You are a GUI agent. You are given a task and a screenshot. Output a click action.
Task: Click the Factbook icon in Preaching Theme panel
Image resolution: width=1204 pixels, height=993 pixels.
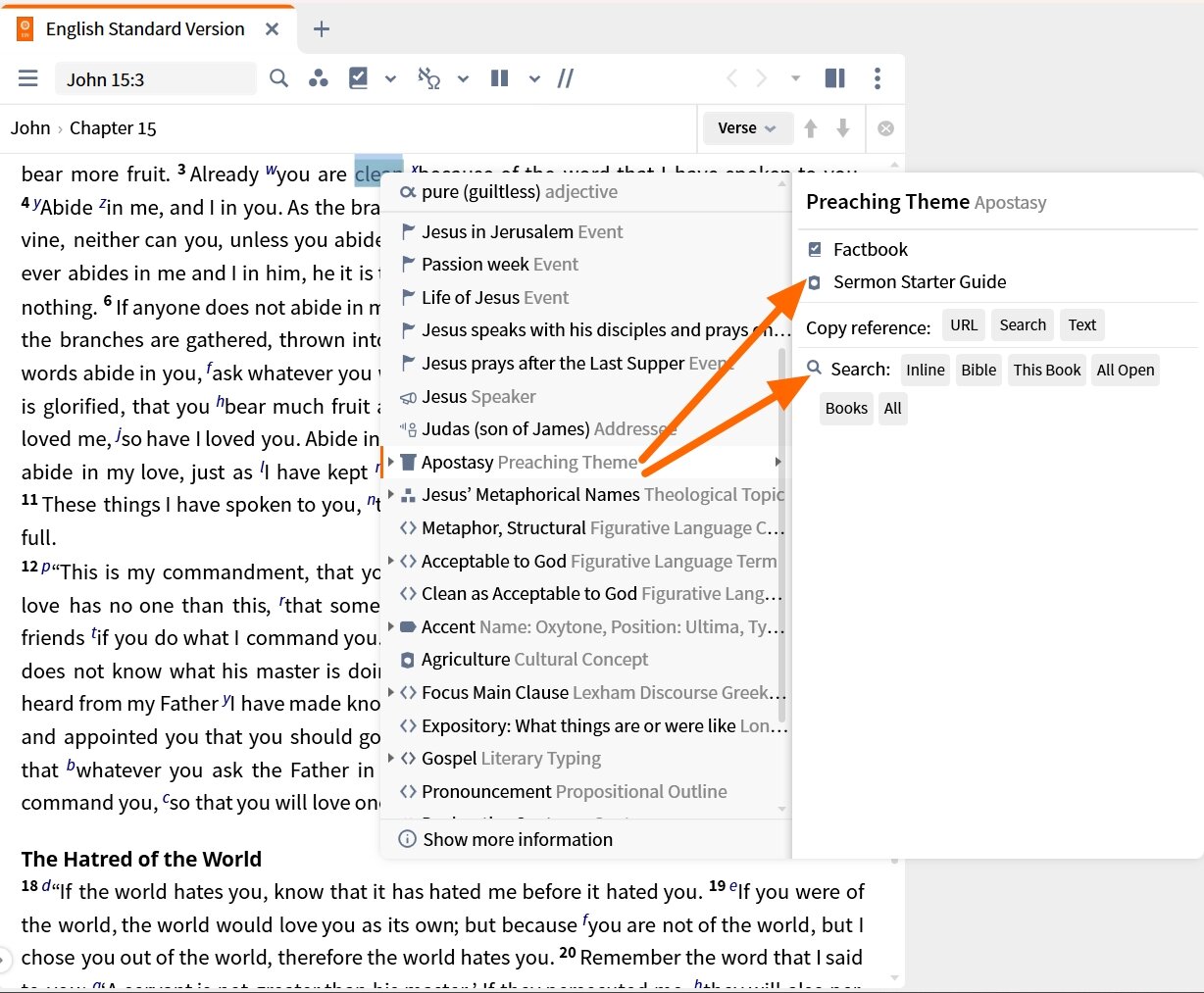point(815,249)
